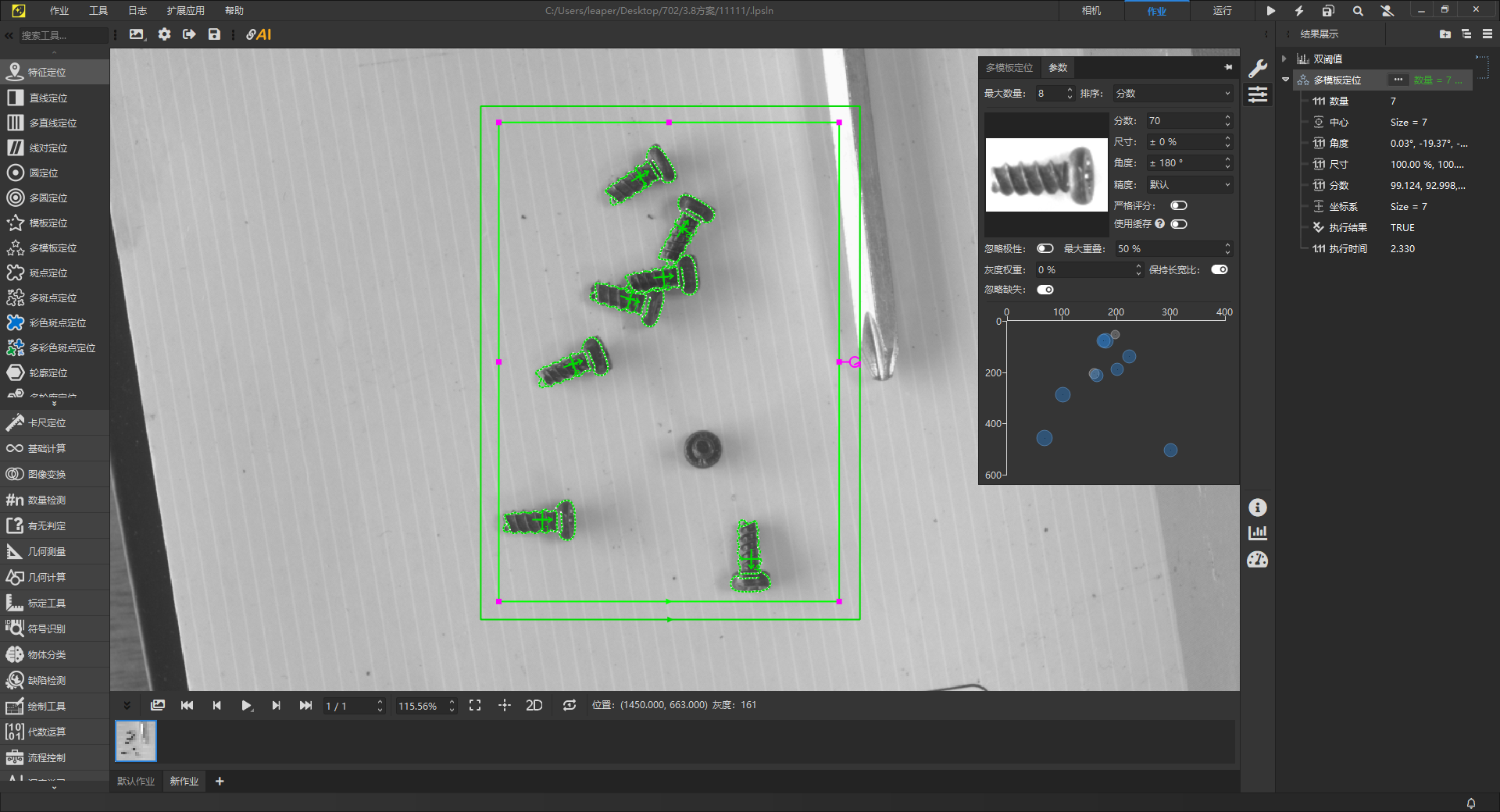Open the 工具 menu

[98, 11]
